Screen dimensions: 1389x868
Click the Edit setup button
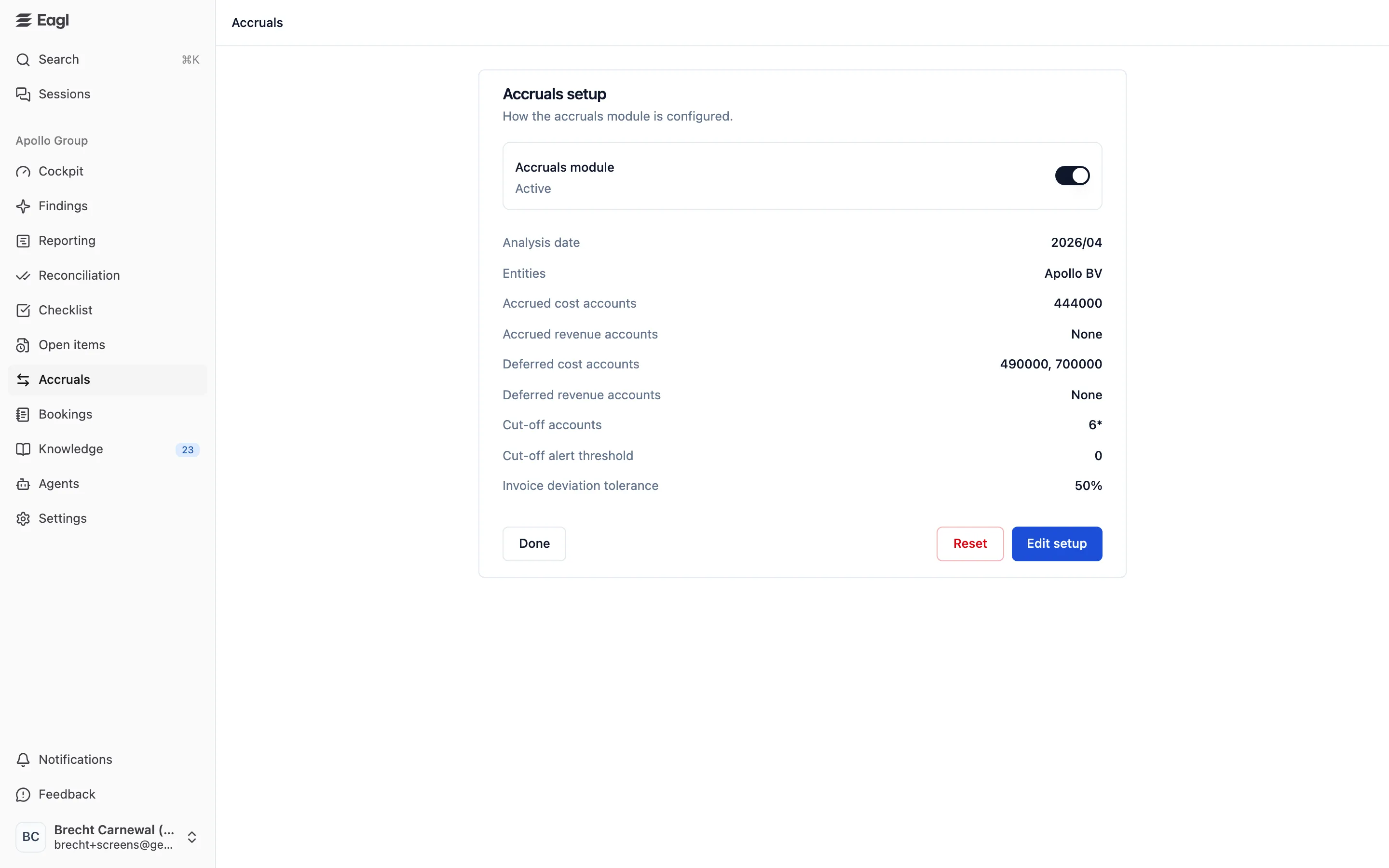point(1056,543)
